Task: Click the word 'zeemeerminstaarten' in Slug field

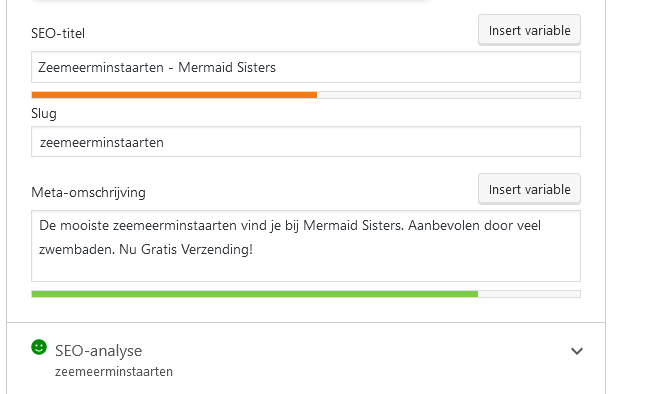Action: (101, 143)
